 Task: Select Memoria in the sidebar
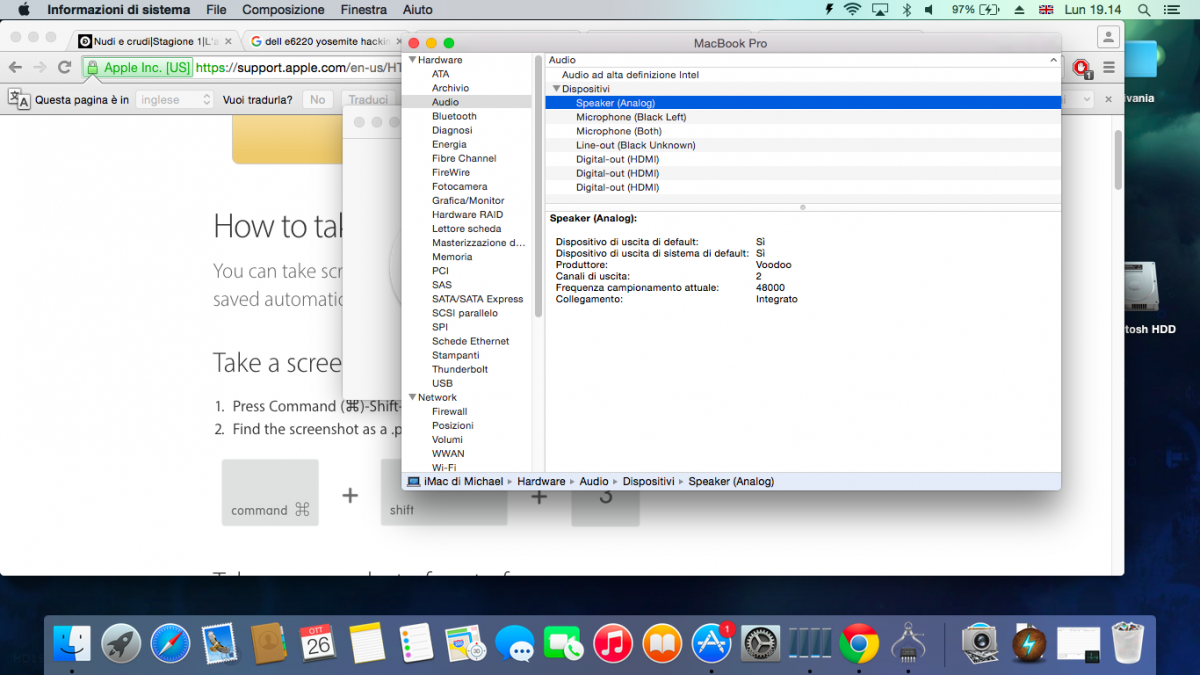point(452,257)
